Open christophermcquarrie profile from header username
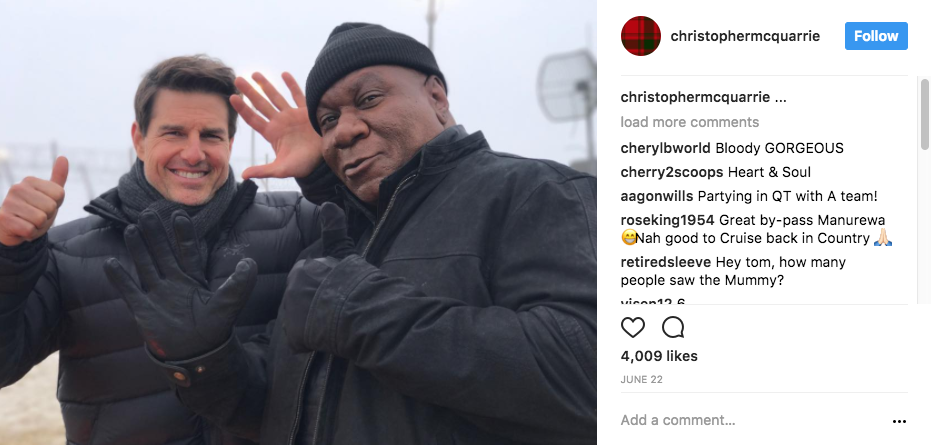The height and width of the screenshot is (445, 931). pyautogui.click(x=745, y=36)
